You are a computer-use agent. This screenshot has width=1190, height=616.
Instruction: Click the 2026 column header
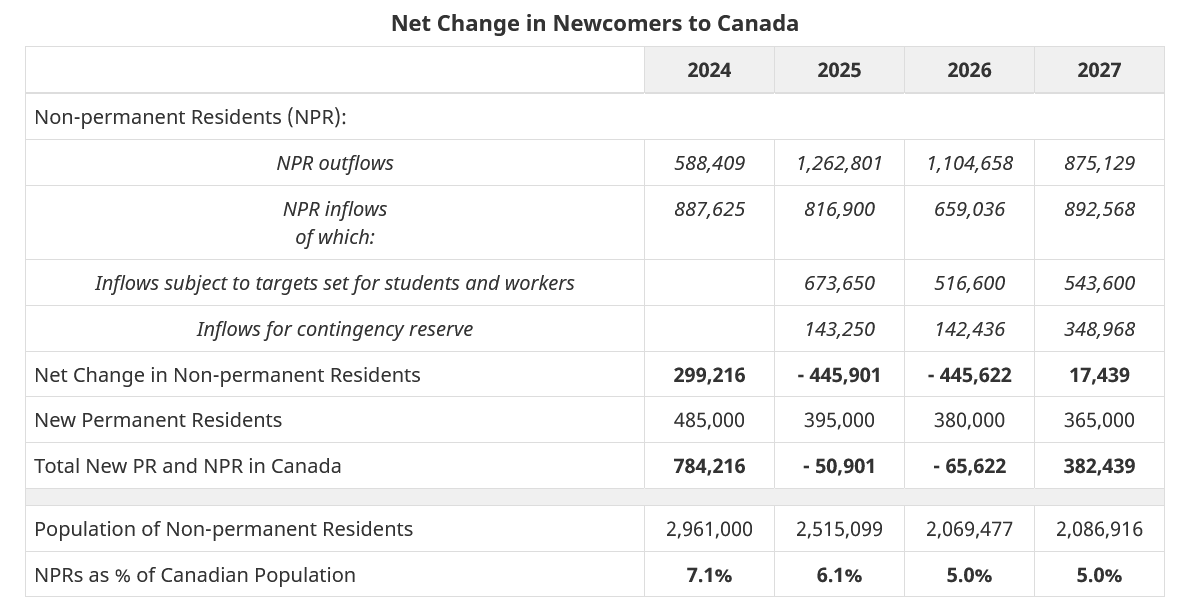[x=969, y=70]
